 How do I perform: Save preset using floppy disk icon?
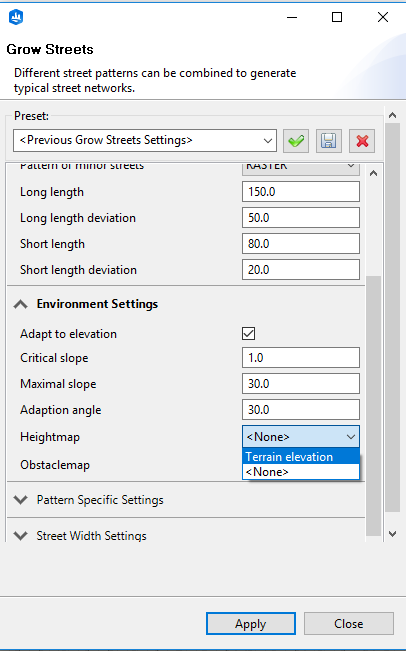(x=329, y=141)
